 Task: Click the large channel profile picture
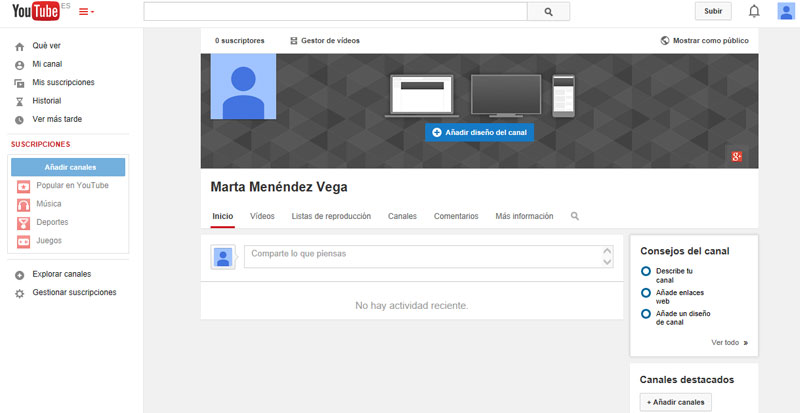(243, 86)
